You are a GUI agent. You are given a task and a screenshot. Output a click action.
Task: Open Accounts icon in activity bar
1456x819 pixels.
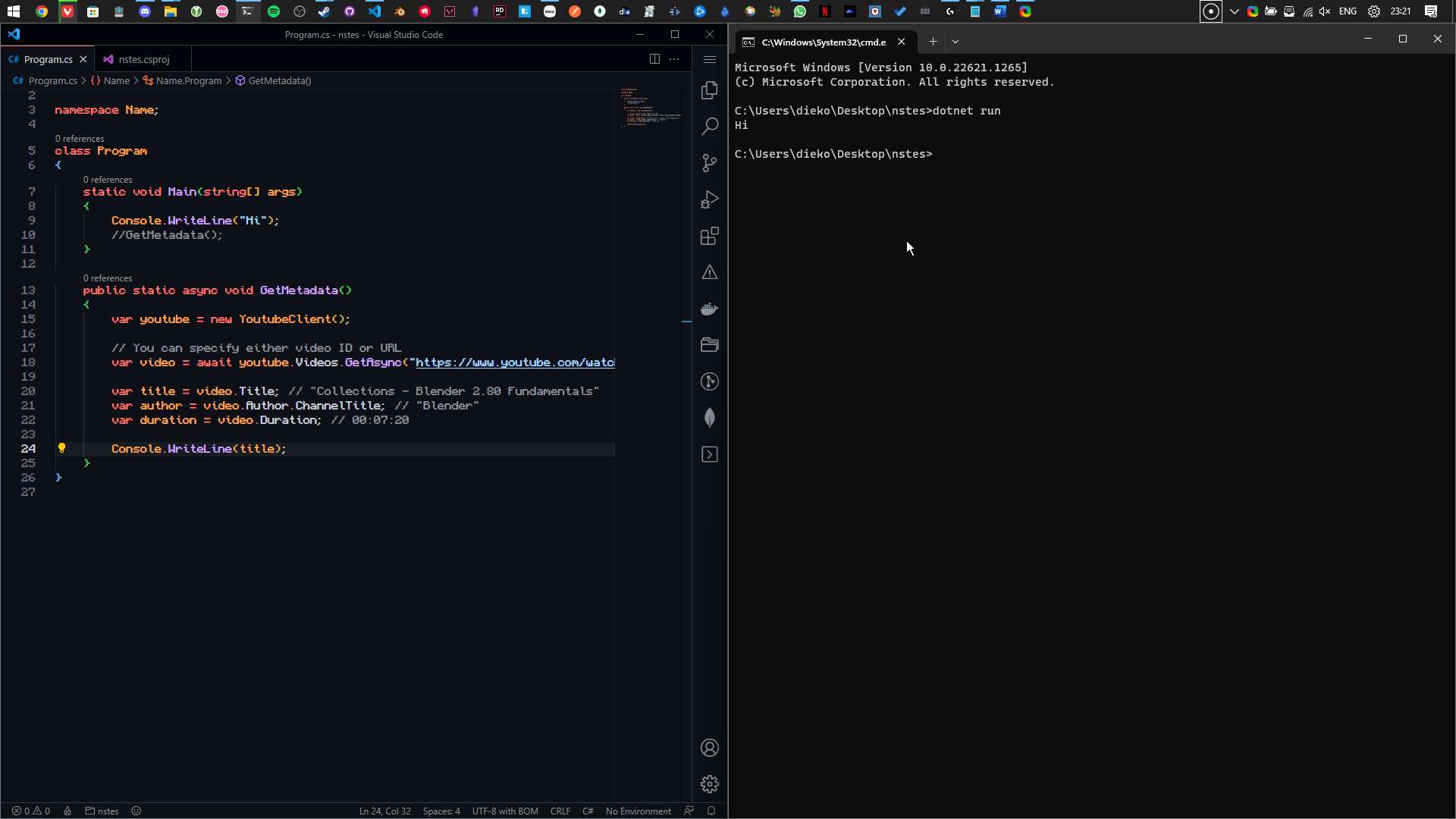pyautogui.click(x=709, y=748)
